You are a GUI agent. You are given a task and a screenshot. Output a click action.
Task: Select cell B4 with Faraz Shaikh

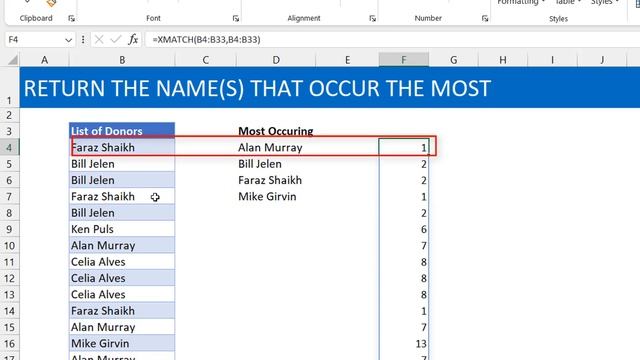tap(122, 147)
